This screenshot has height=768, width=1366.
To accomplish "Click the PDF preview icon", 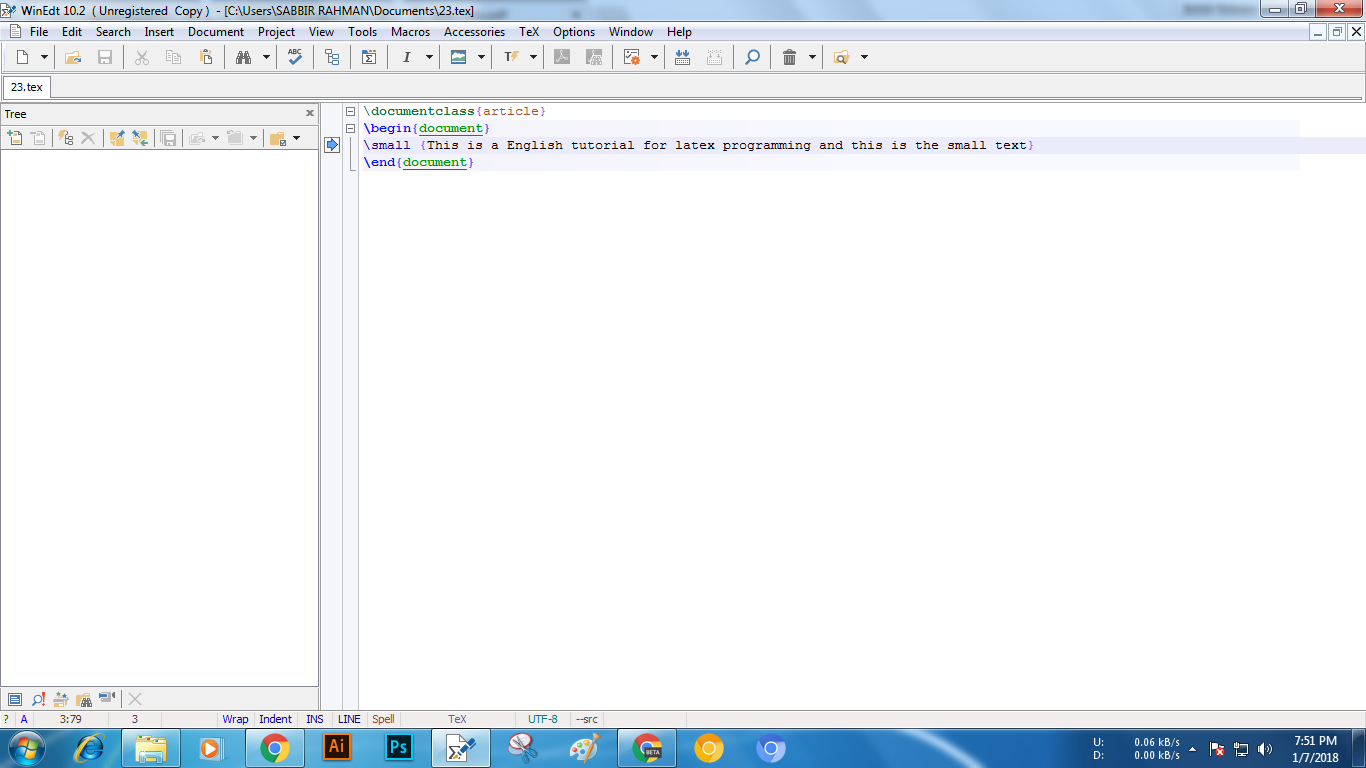I will (562, 58).
